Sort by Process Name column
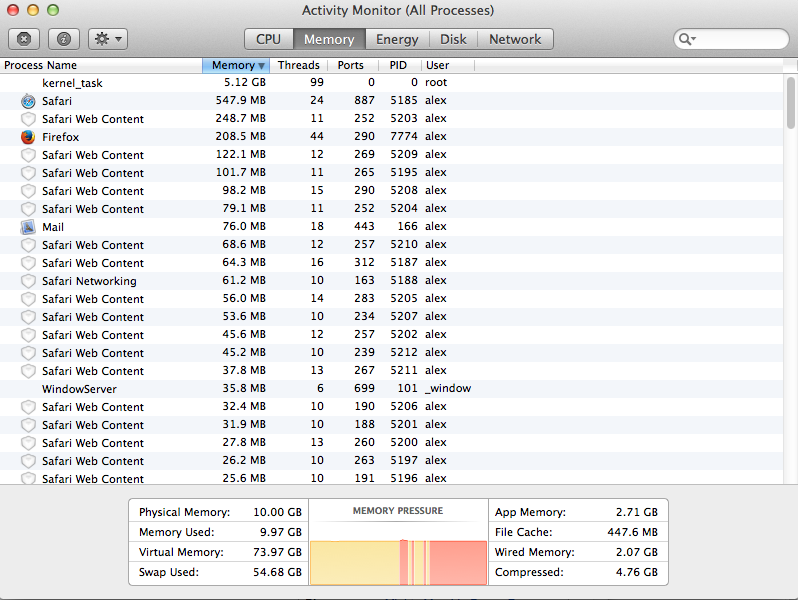Viewport: 798px width, 600px height. click(x=101, y=65)
